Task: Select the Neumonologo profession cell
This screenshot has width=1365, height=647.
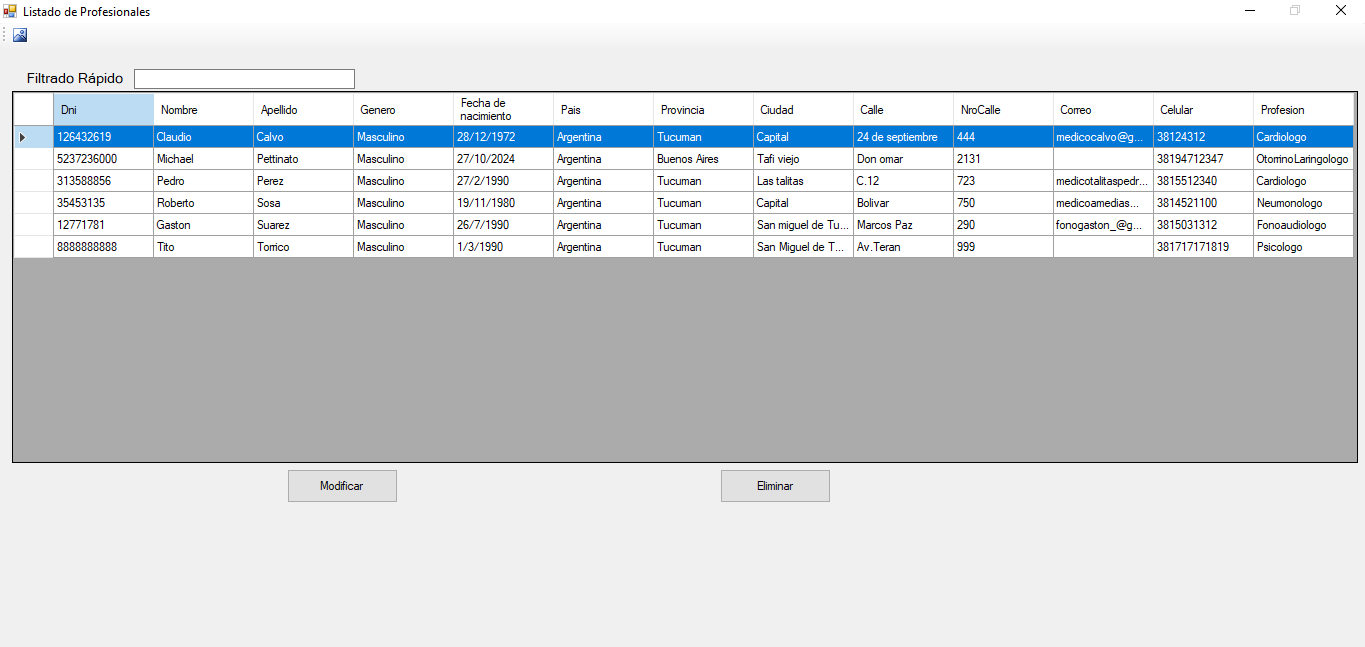Action: [1303, 203]
